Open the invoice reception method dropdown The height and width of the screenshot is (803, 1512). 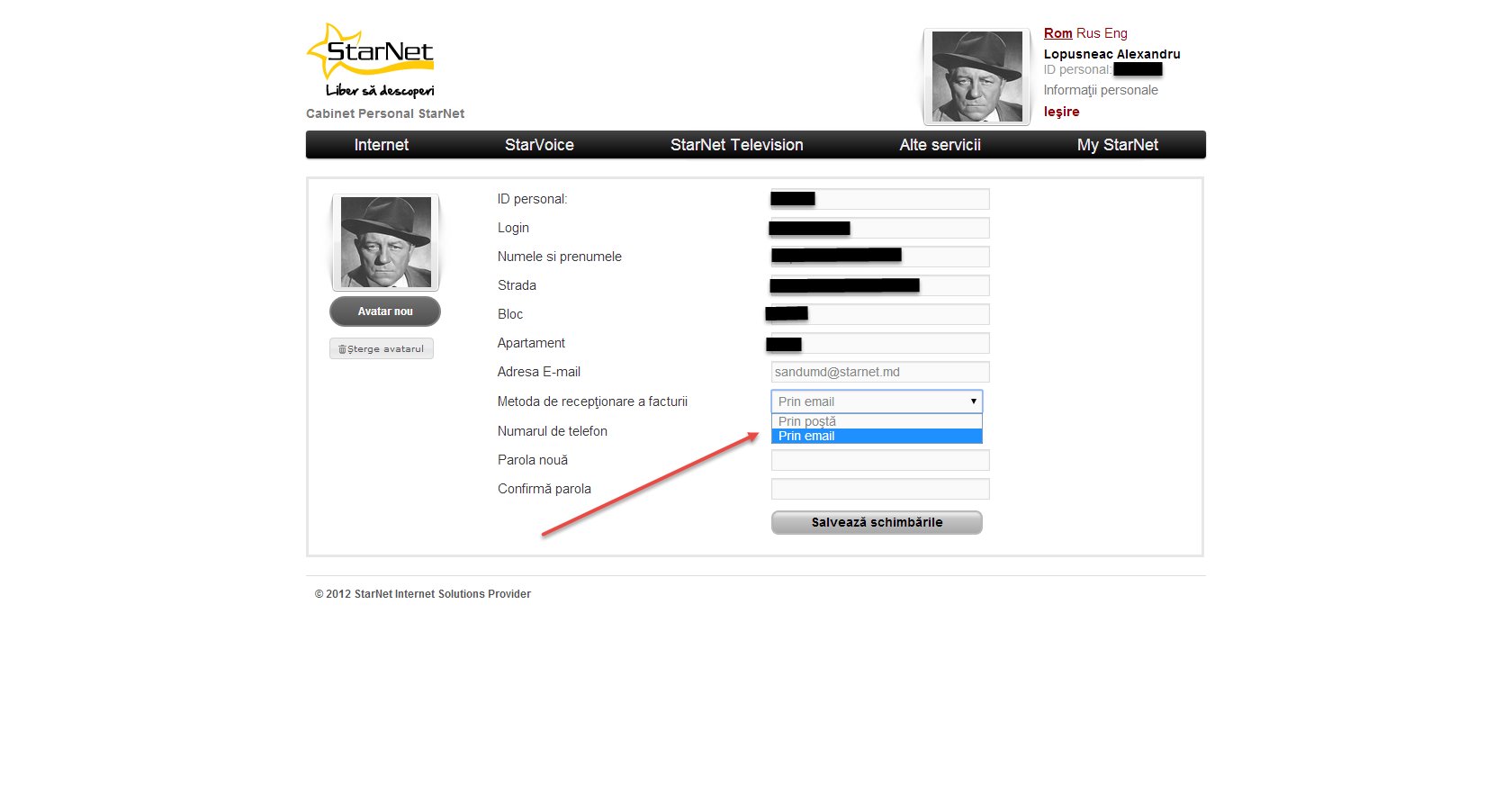pos(877,401)
